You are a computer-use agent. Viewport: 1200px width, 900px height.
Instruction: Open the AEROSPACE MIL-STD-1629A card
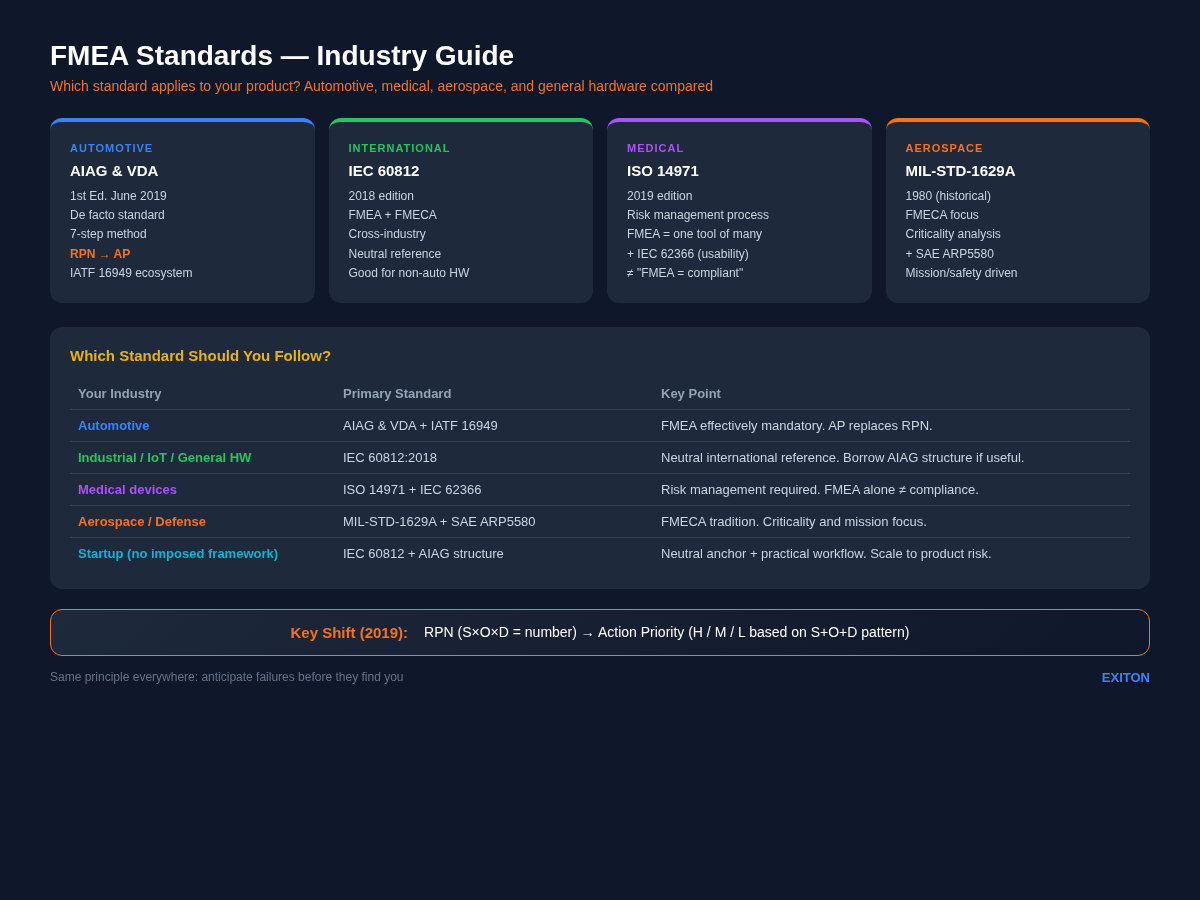point(1017,210)
